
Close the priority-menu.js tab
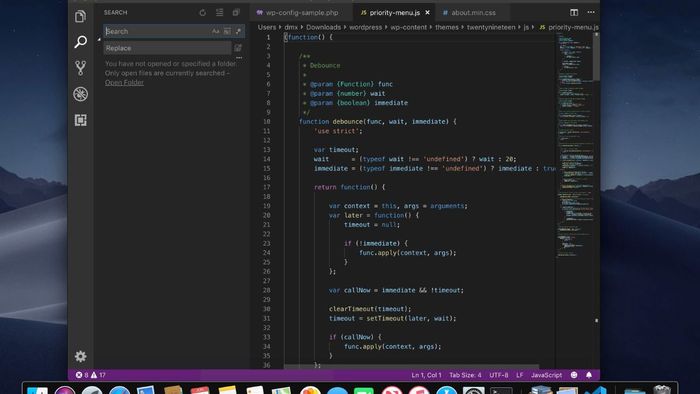[x=428, y=12]
